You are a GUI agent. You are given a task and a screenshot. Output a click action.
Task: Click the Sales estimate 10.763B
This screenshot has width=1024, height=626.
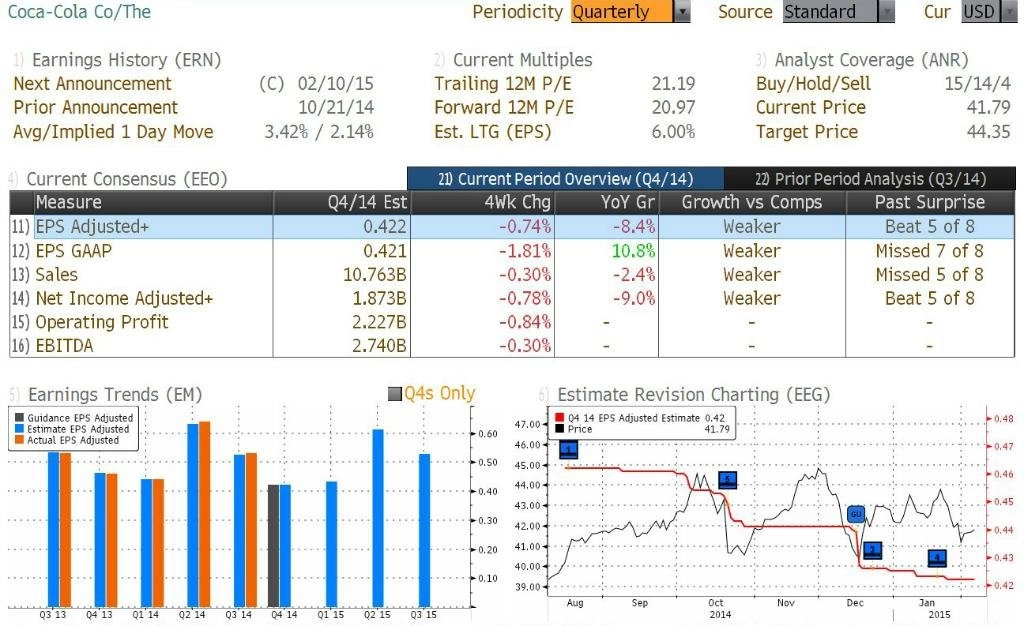tap(375, 274)
